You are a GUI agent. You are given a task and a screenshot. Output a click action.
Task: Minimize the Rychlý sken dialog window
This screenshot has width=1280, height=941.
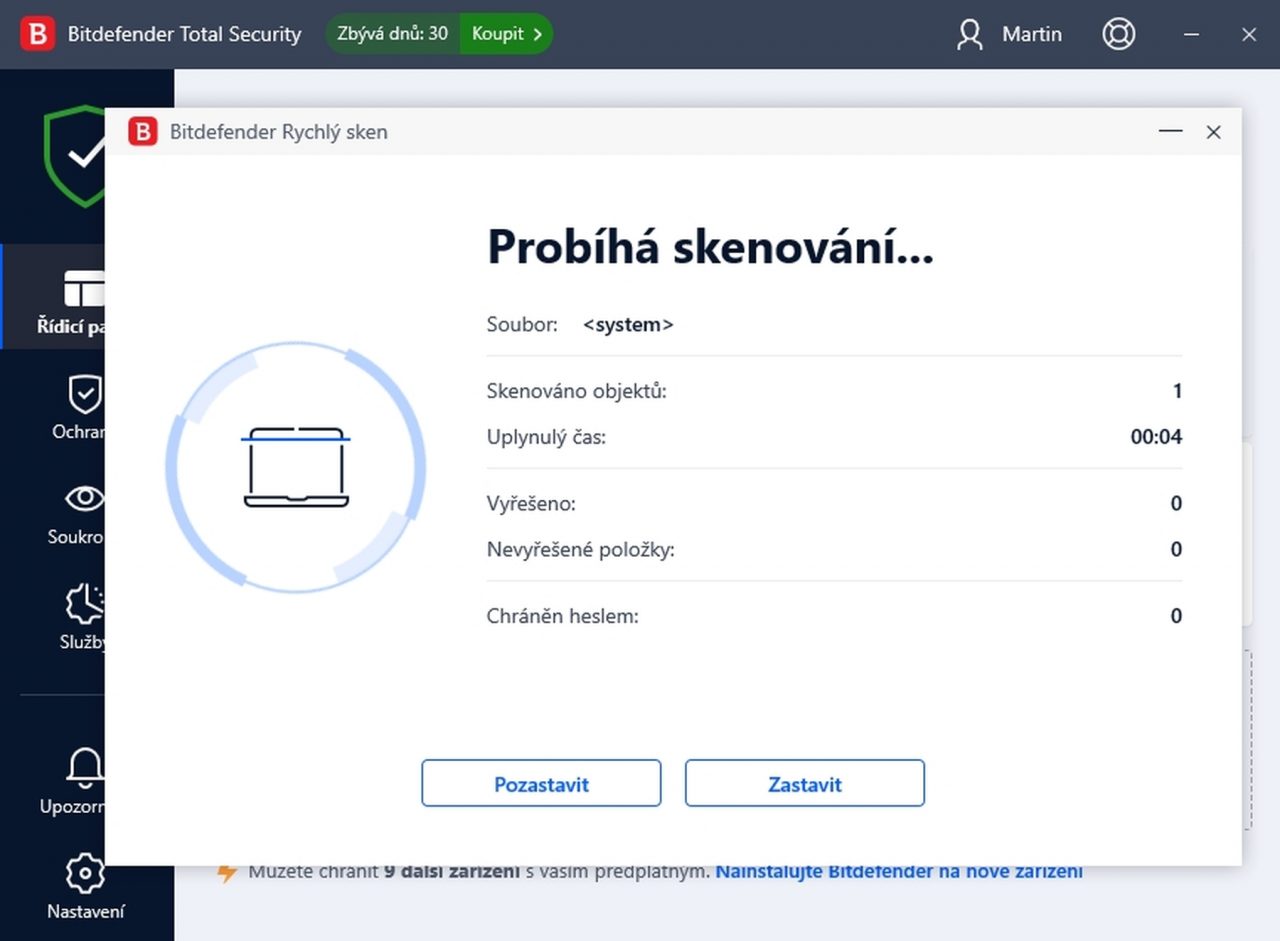1170,132
